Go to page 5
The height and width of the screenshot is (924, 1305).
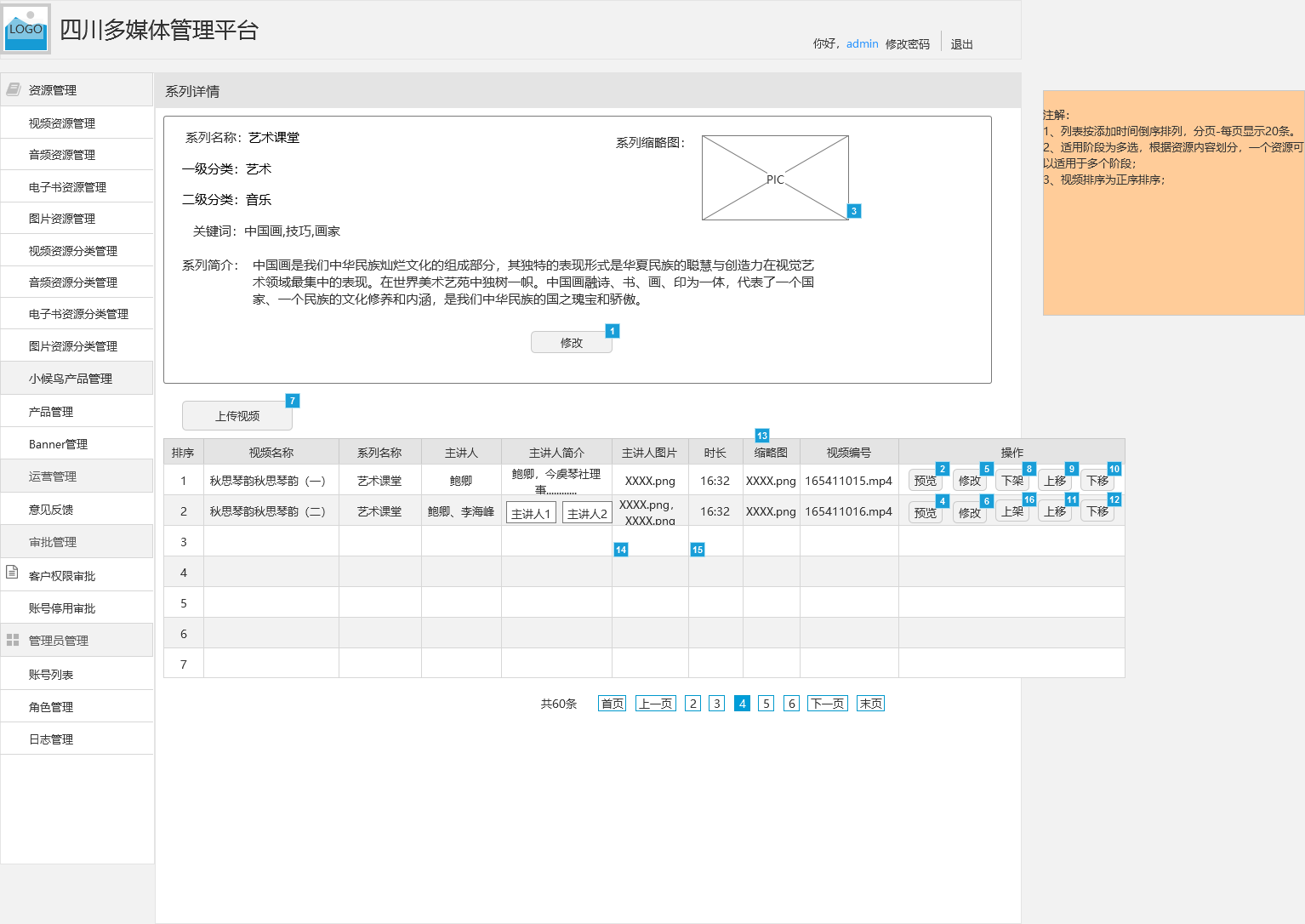click(x=766, y=703)
